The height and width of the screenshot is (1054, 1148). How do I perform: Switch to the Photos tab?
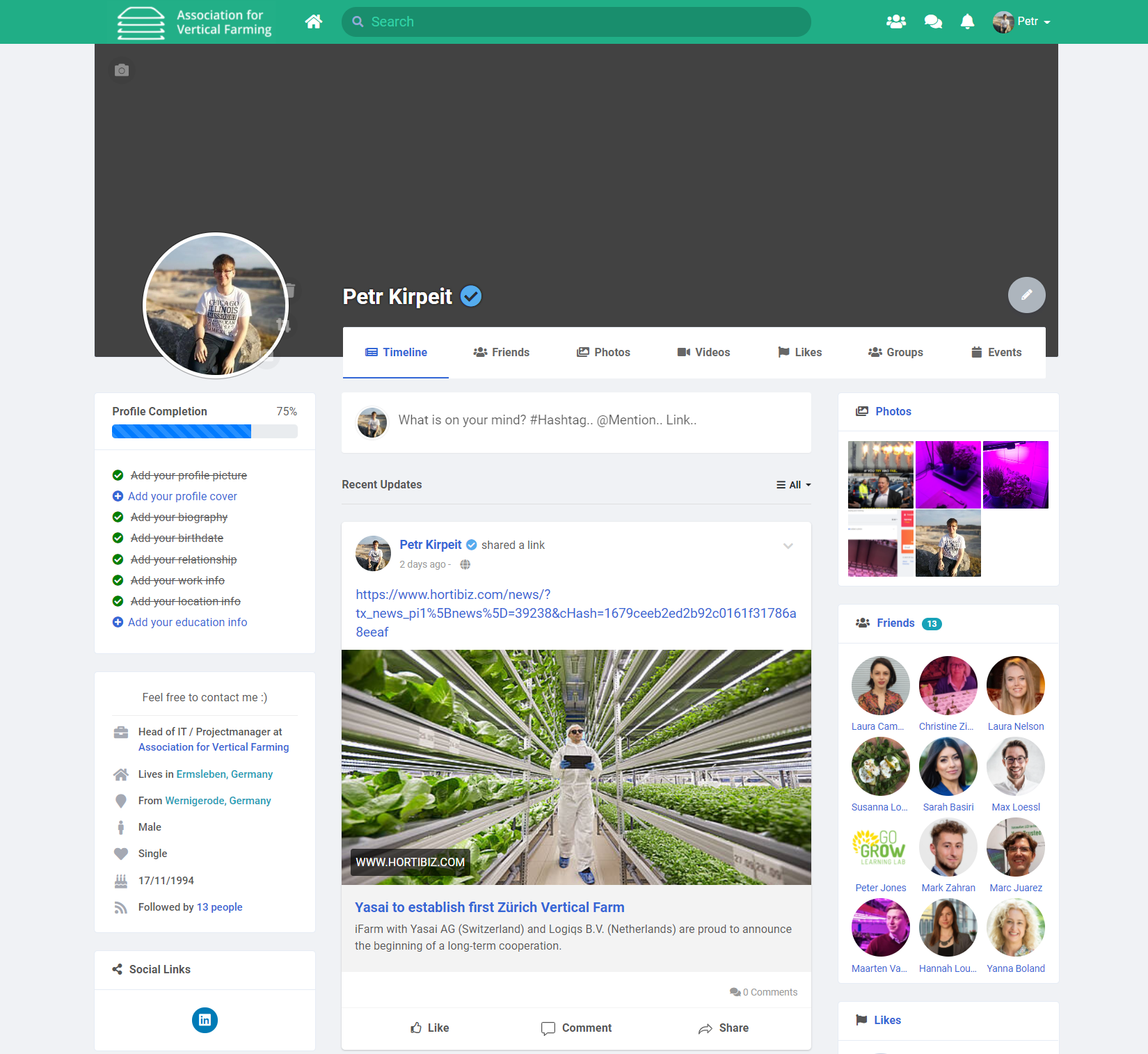pos(603,352)
